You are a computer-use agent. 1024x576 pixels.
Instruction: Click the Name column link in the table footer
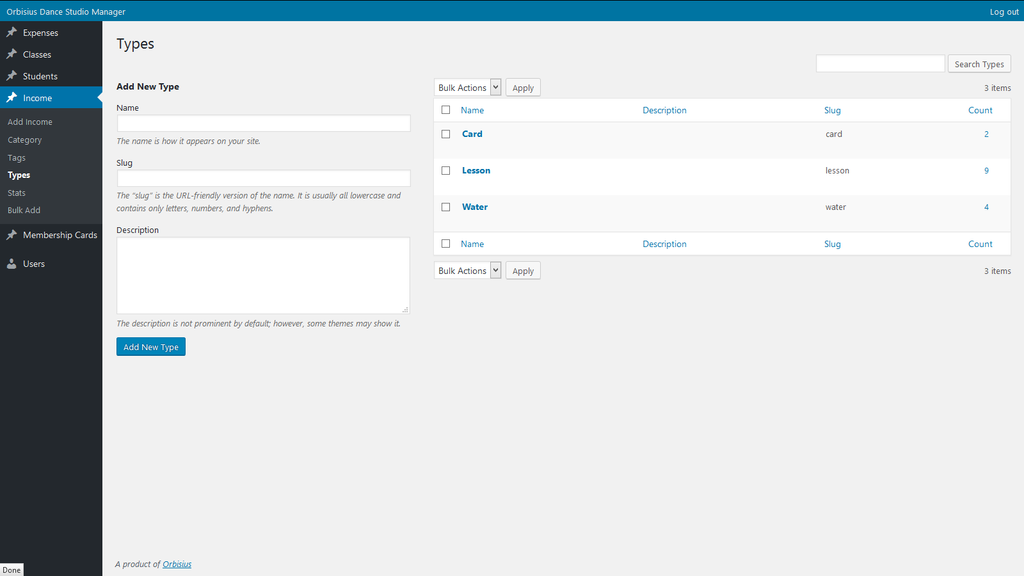(472, 244)
